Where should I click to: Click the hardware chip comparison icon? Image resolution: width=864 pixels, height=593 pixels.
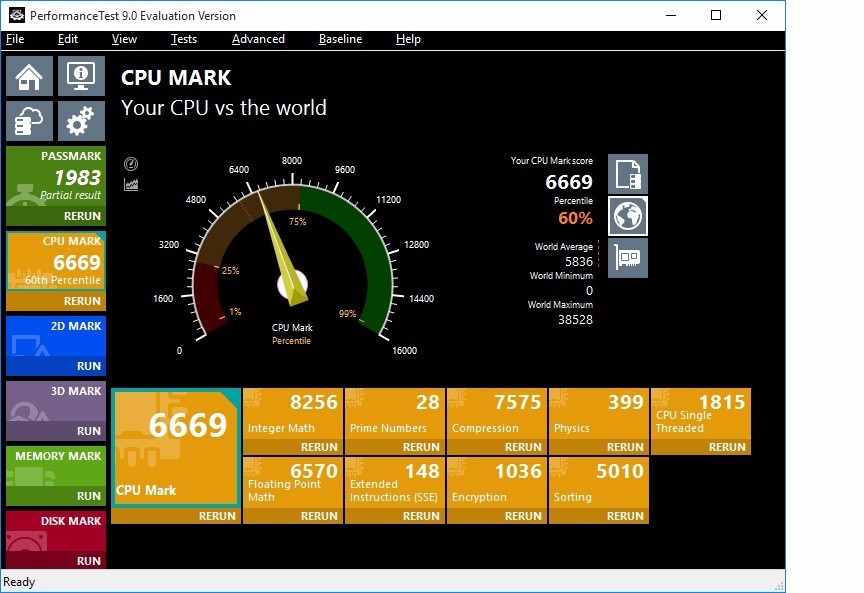pos(628,258)
